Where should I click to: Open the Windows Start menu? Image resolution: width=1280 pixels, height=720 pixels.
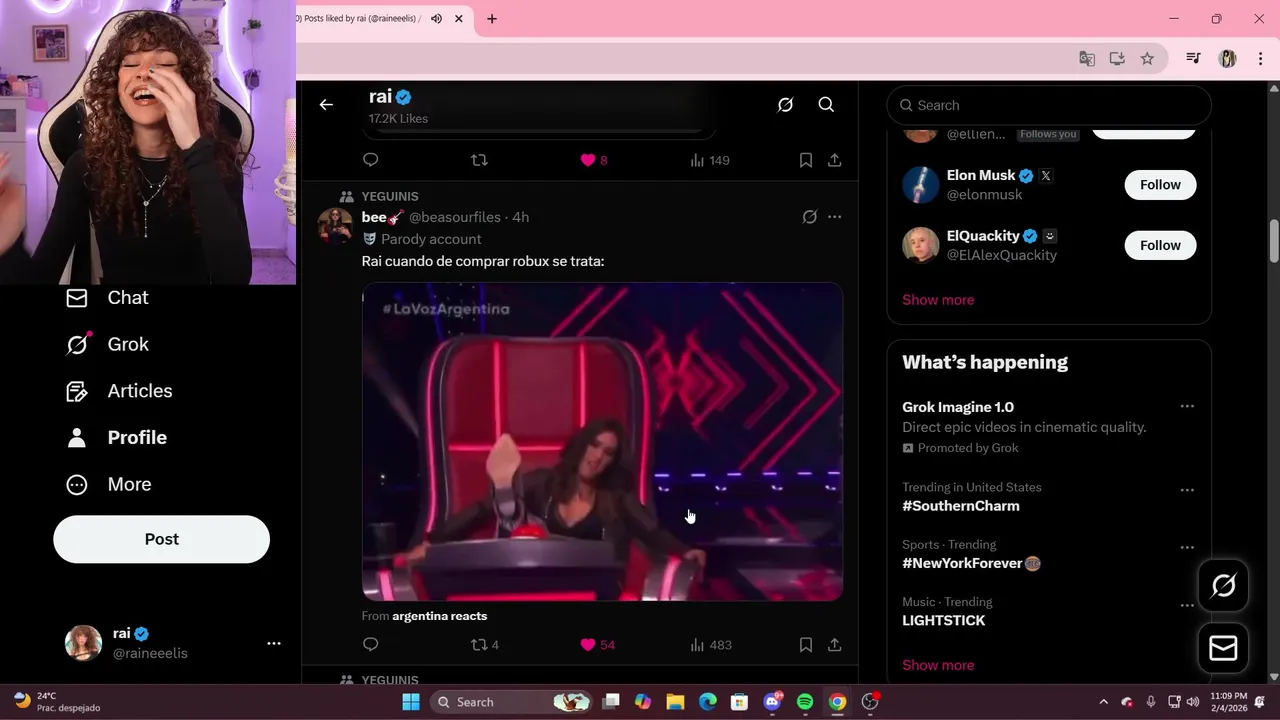[x=411, y=702]
